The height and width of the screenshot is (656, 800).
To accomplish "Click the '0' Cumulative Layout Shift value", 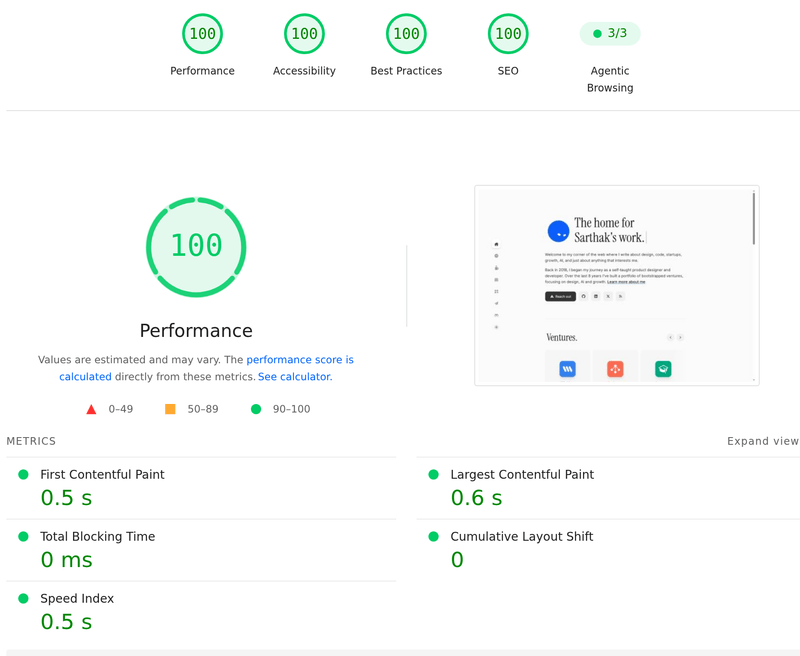I will (x=457, y=560).
